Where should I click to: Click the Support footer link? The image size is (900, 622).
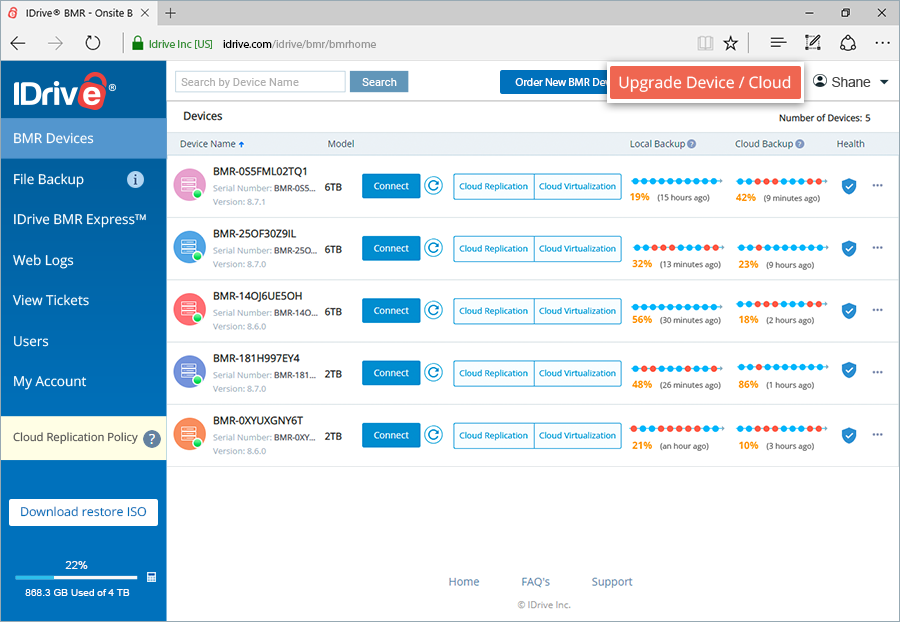coord(612,582)
